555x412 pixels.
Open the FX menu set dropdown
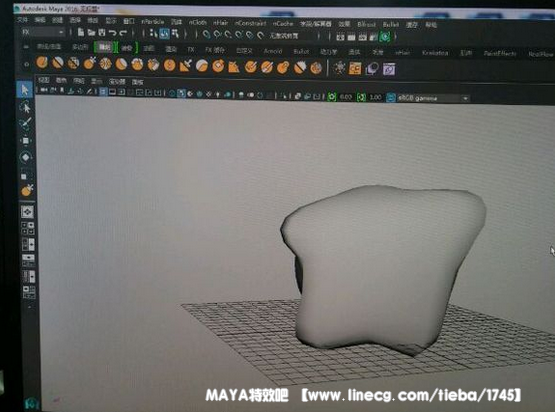[42, 32]
